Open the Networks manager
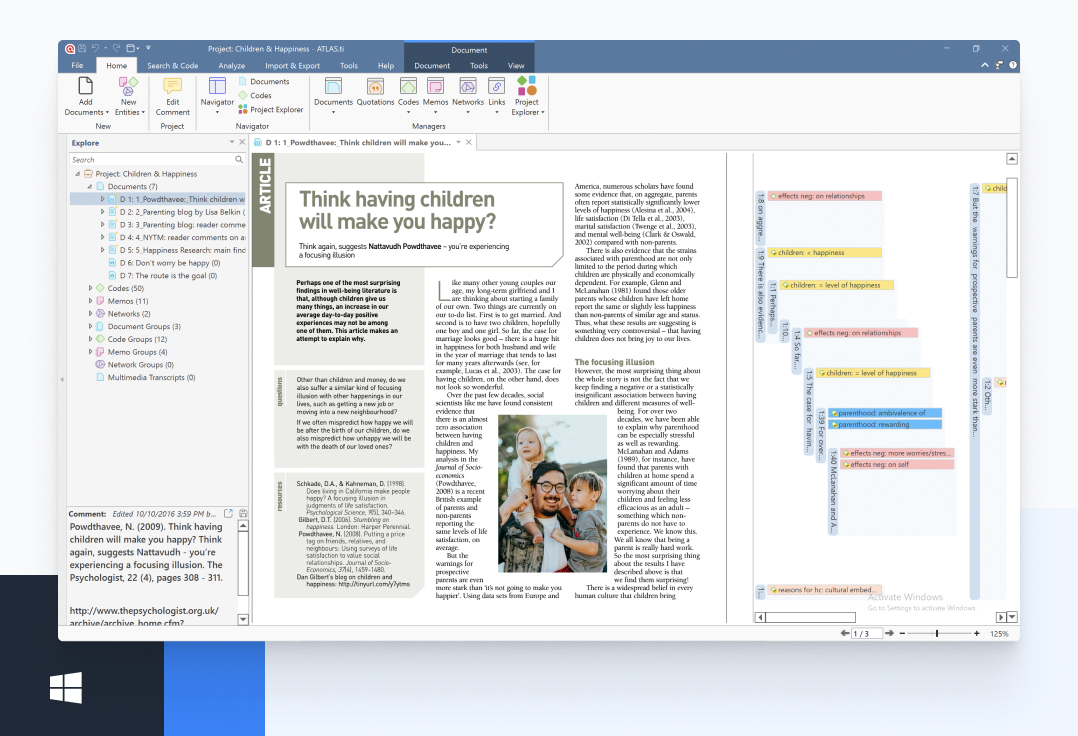This screenshot has width=1078, height=736. click(x=467, y=88)
